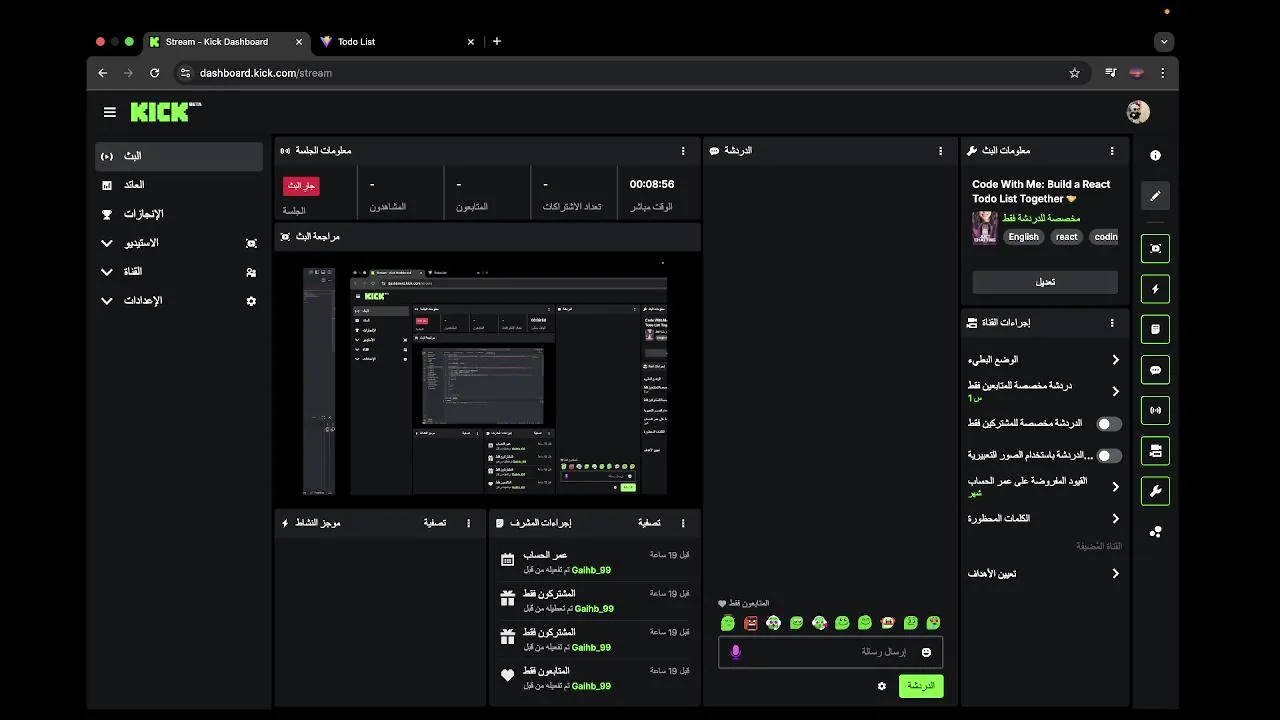Expand 'الإعدادات' settings section in sidebar

coord(179,301)
